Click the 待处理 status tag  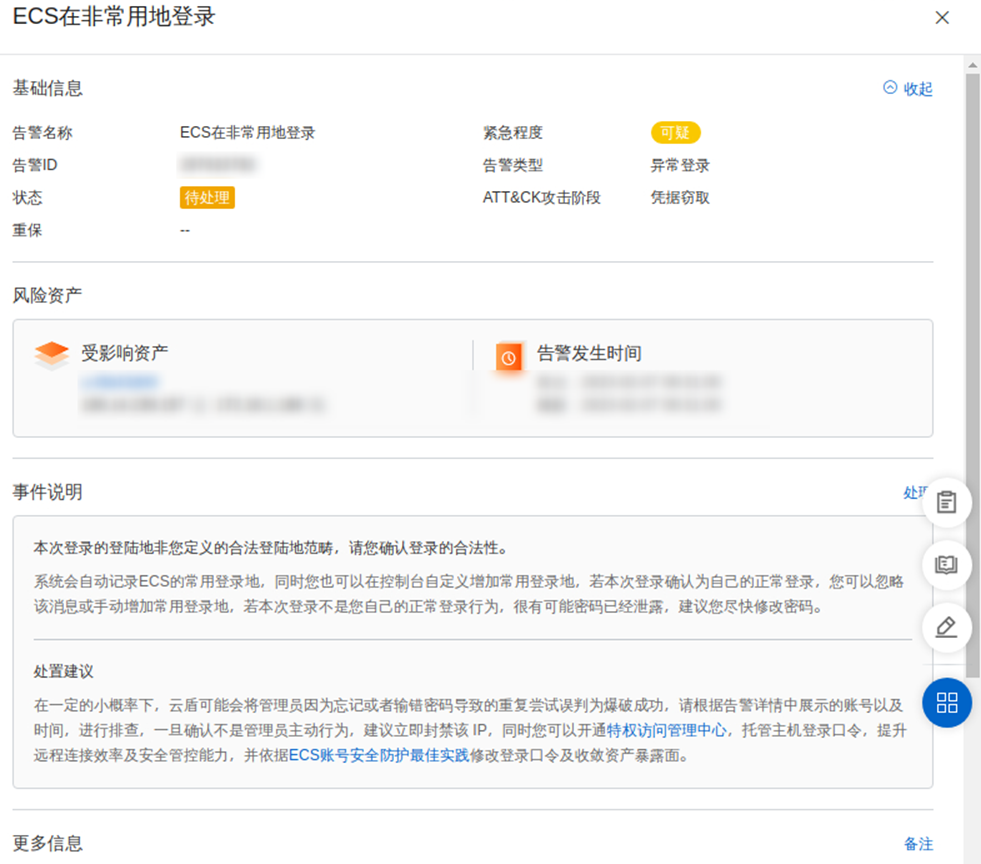point(207,198)
